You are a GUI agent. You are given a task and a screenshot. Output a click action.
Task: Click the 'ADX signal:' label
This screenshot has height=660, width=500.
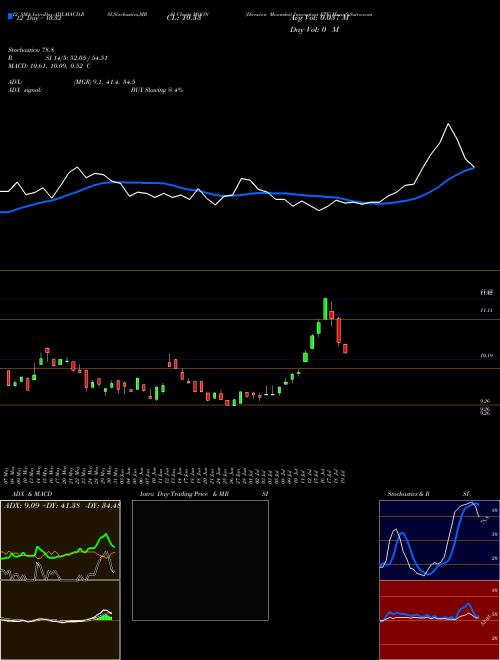coord(25,90)
